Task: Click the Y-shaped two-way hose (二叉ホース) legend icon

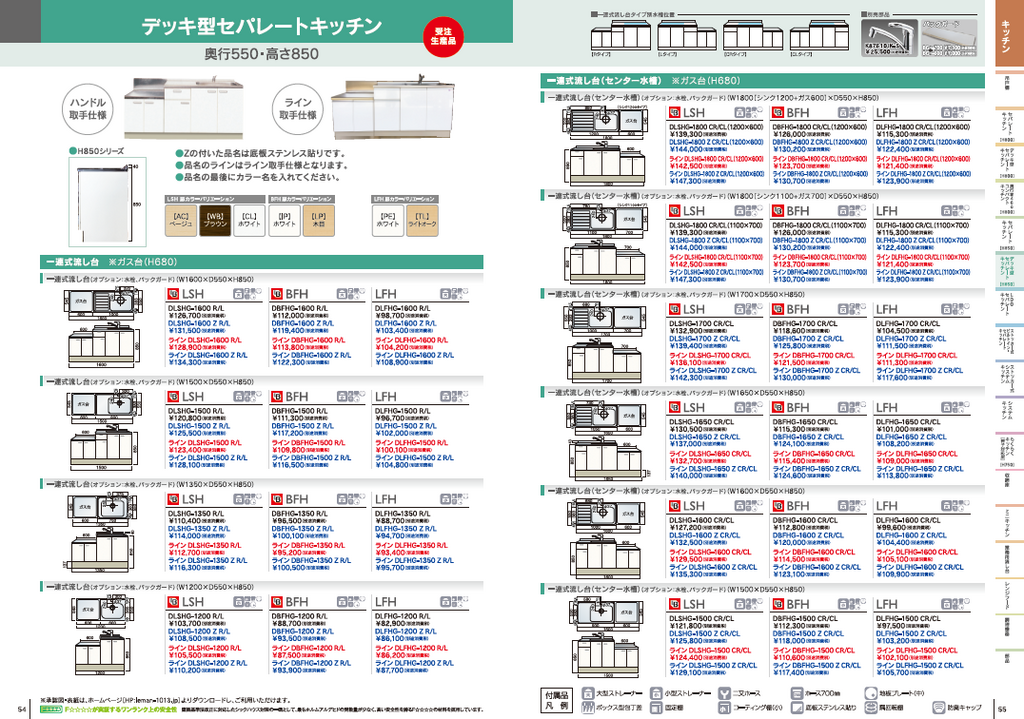Action: (724, 694)
